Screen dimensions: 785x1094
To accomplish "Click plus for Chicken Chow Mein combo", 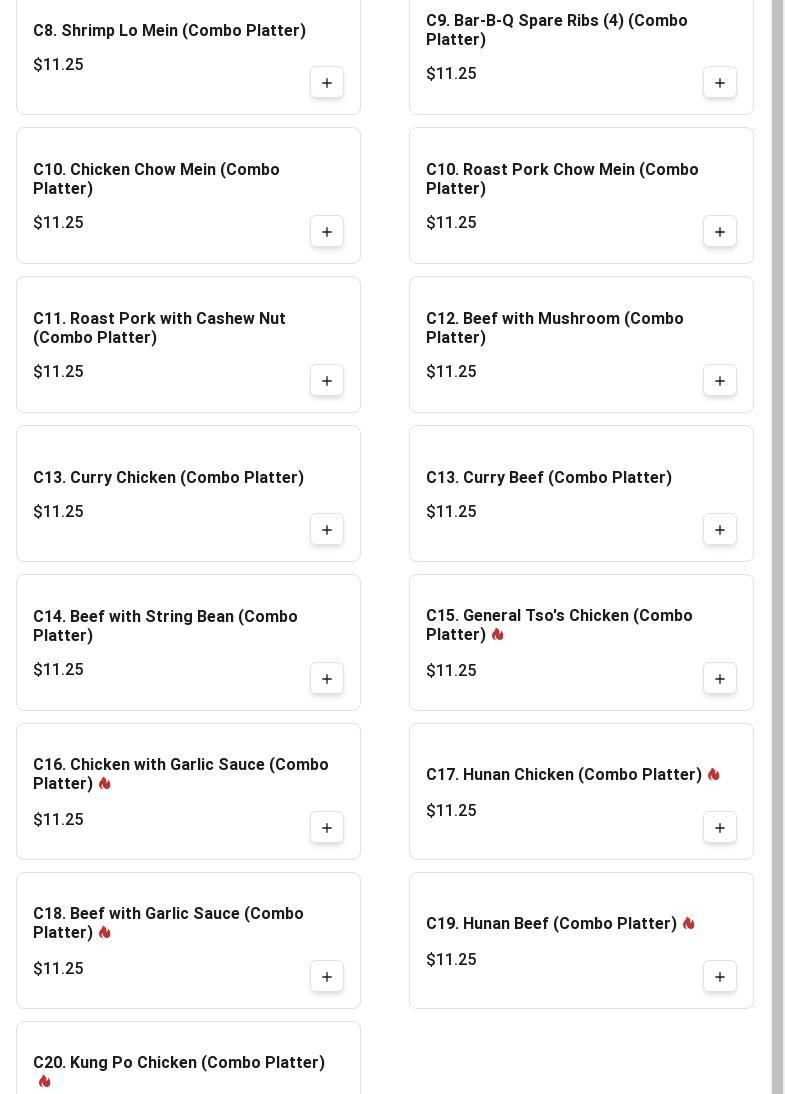I will [327, 232].
